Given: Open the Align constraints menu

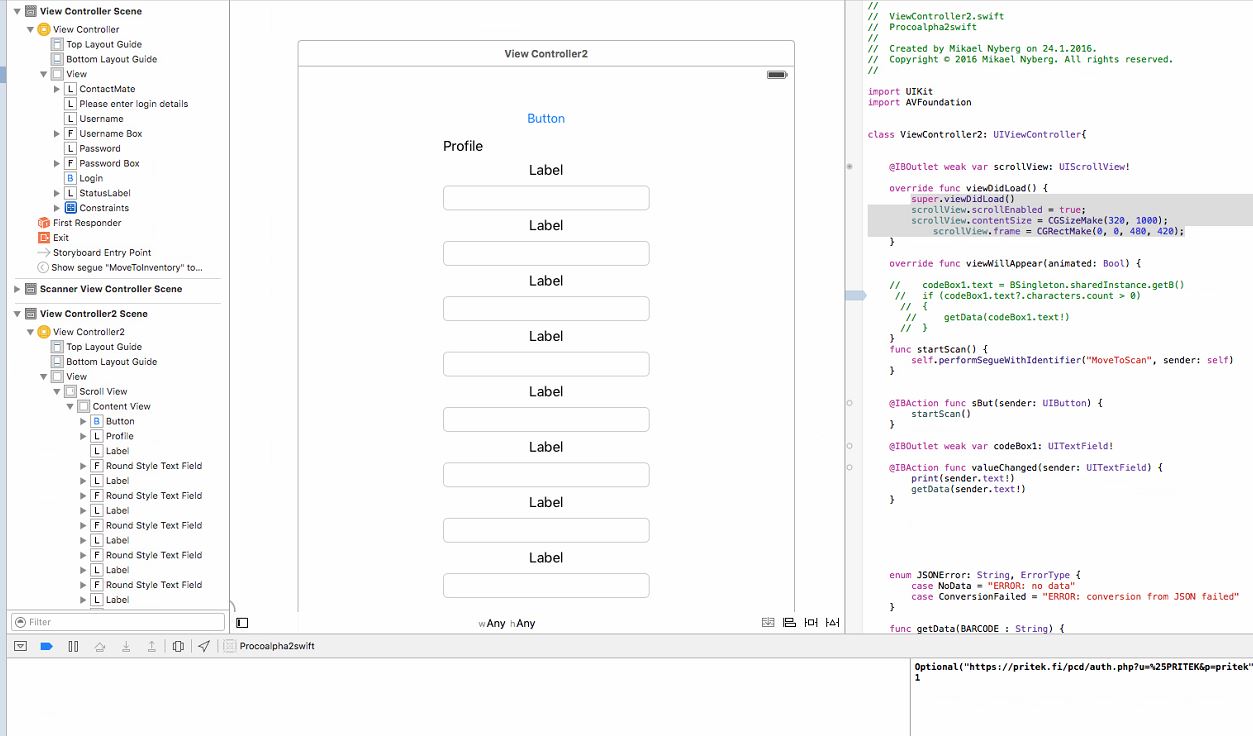Looking at the screenshot, I should click(x=789, y=622).
